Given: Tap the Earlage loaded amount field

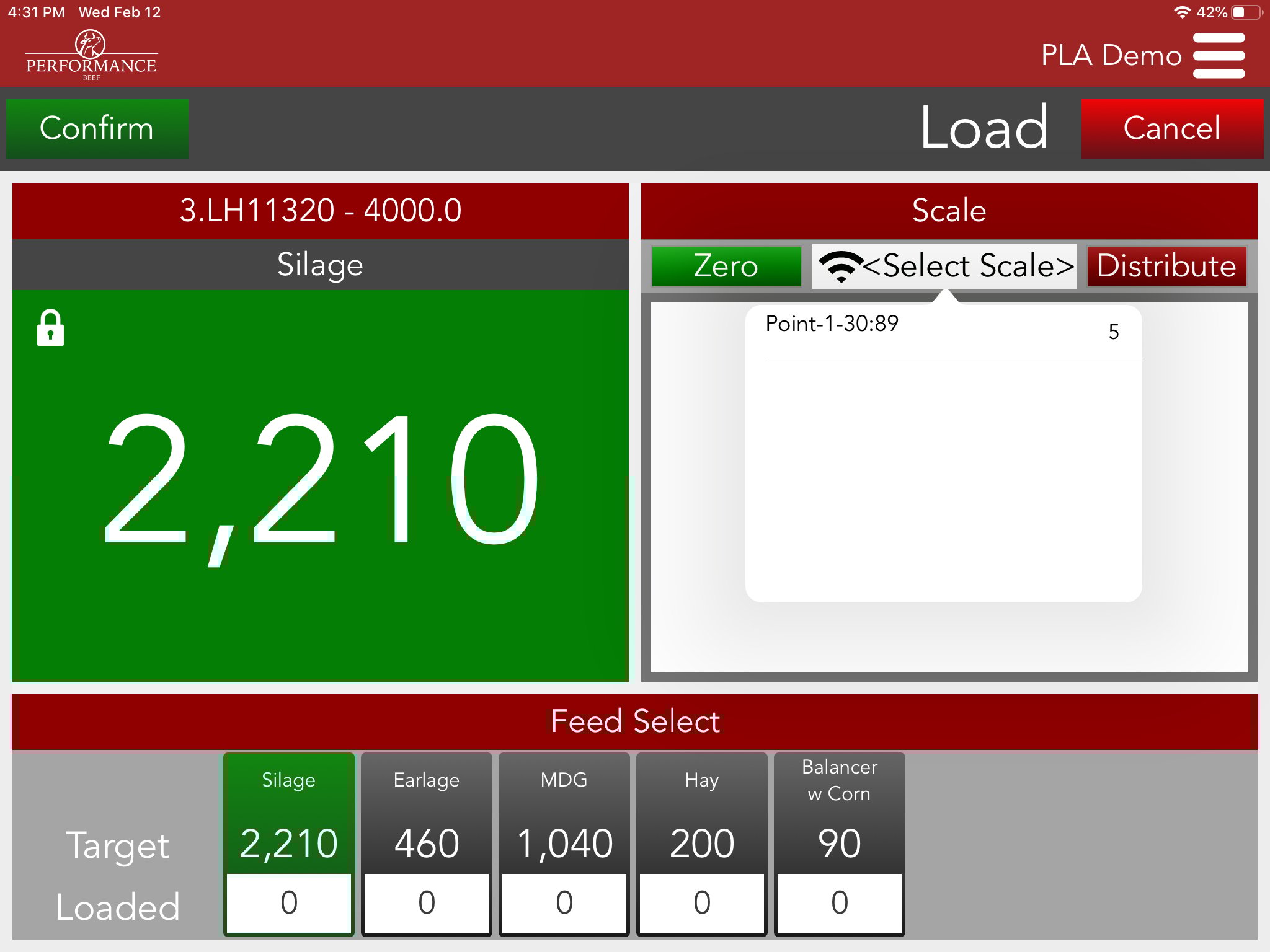Looking at the screenshot, I should point(427,902).
